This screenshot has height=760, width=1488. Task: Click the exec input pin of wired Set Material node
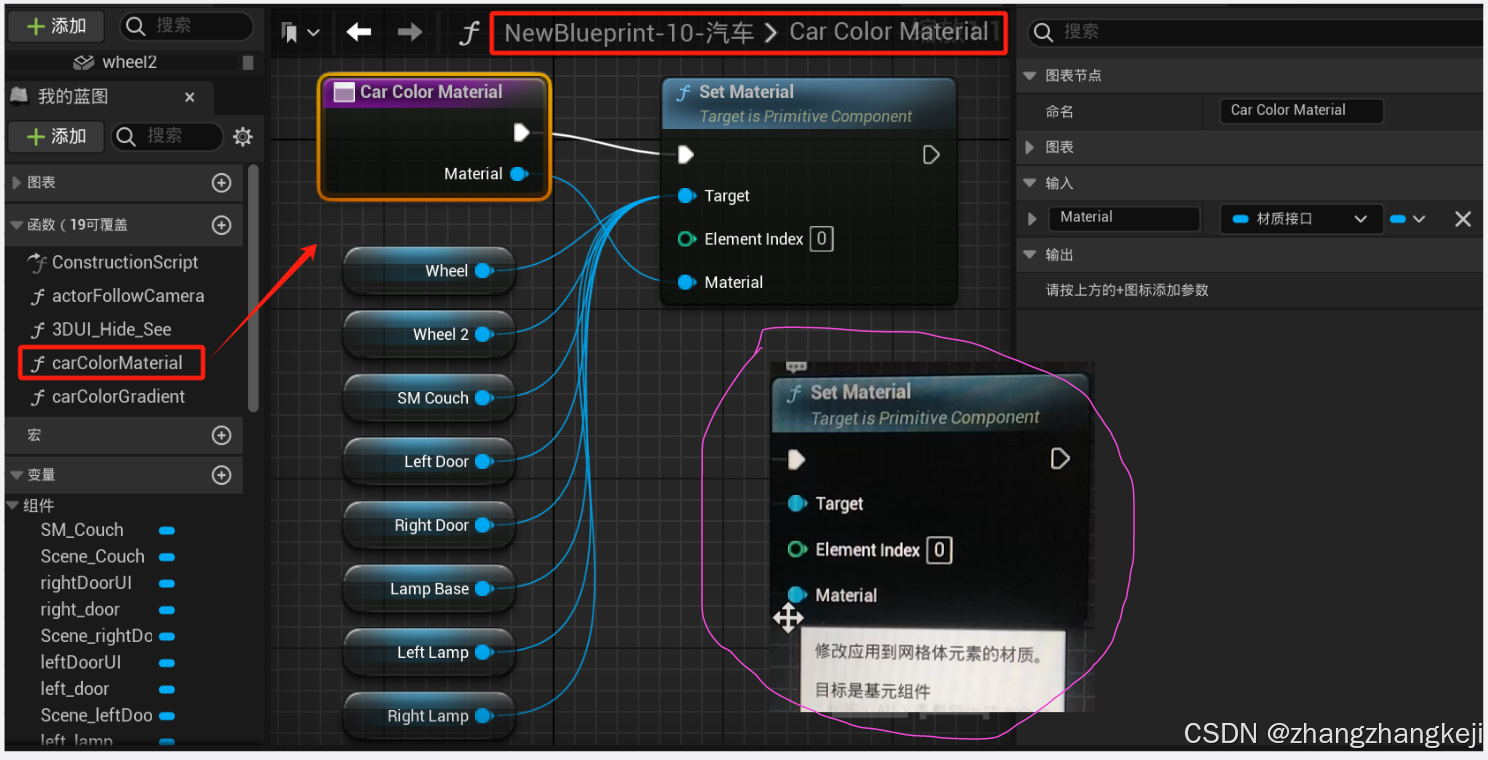[x=685, y=154]
